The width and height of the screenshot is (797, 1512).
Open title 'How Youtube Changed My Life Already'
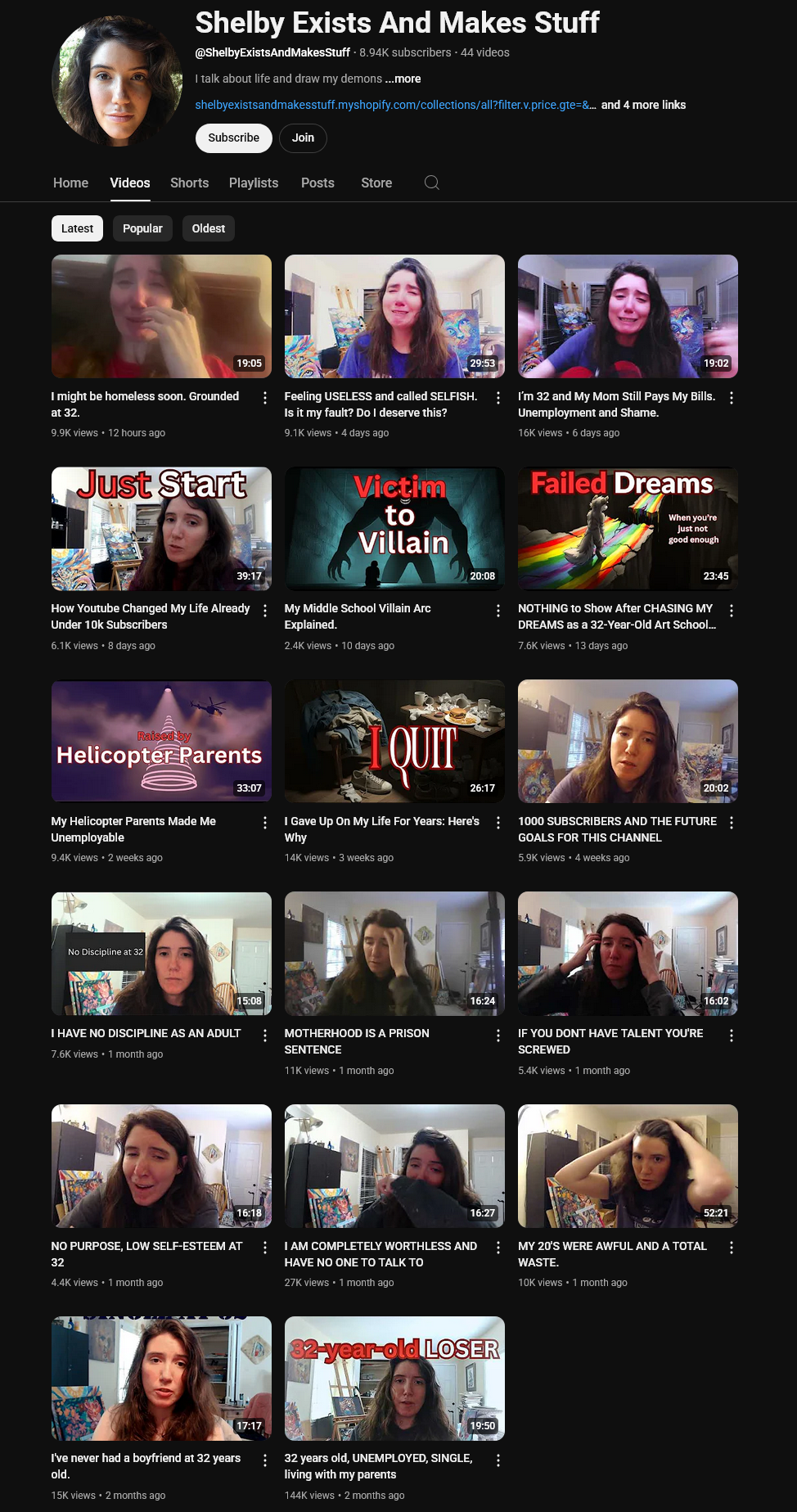(x=151, y=616)
